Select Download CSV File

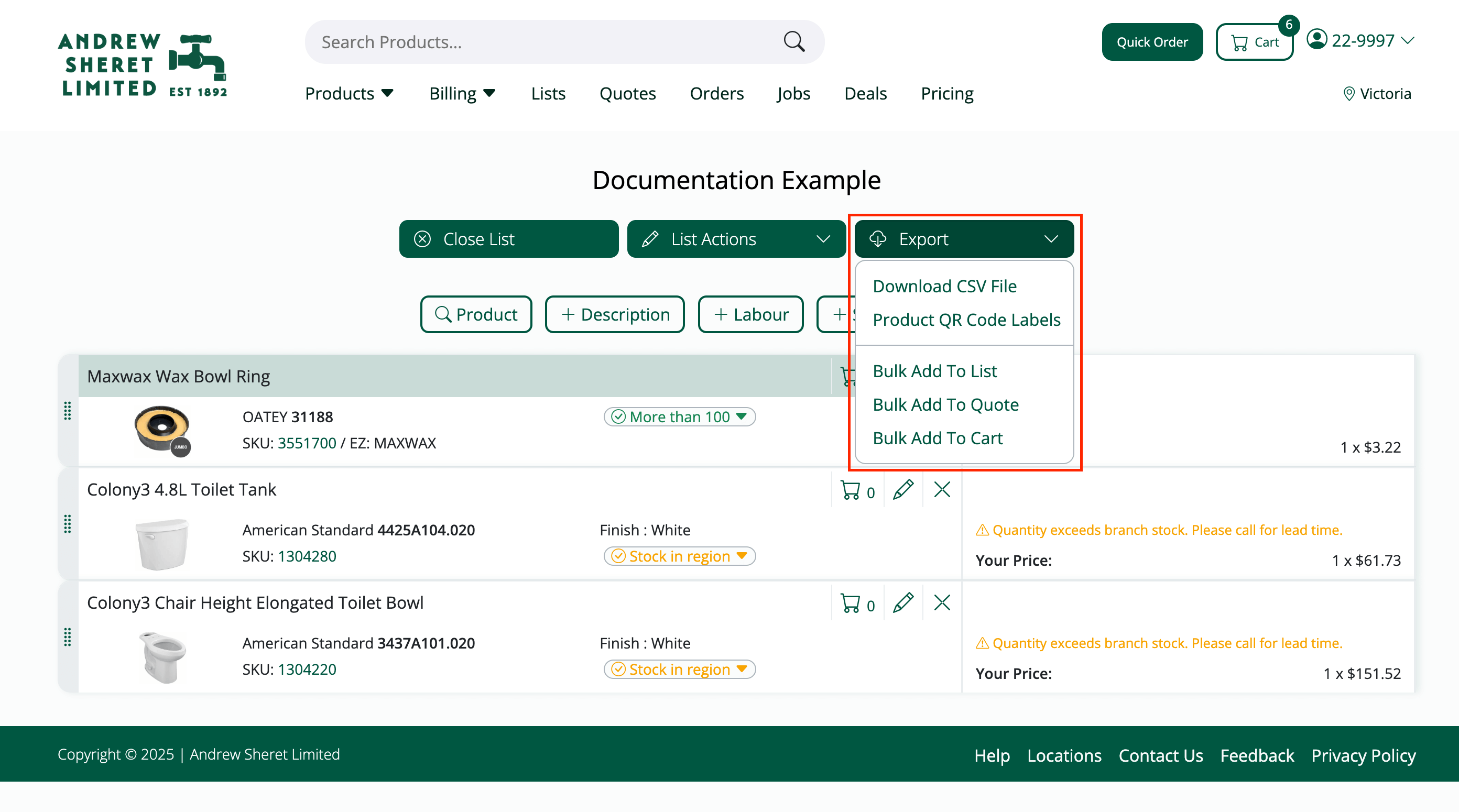945,287
